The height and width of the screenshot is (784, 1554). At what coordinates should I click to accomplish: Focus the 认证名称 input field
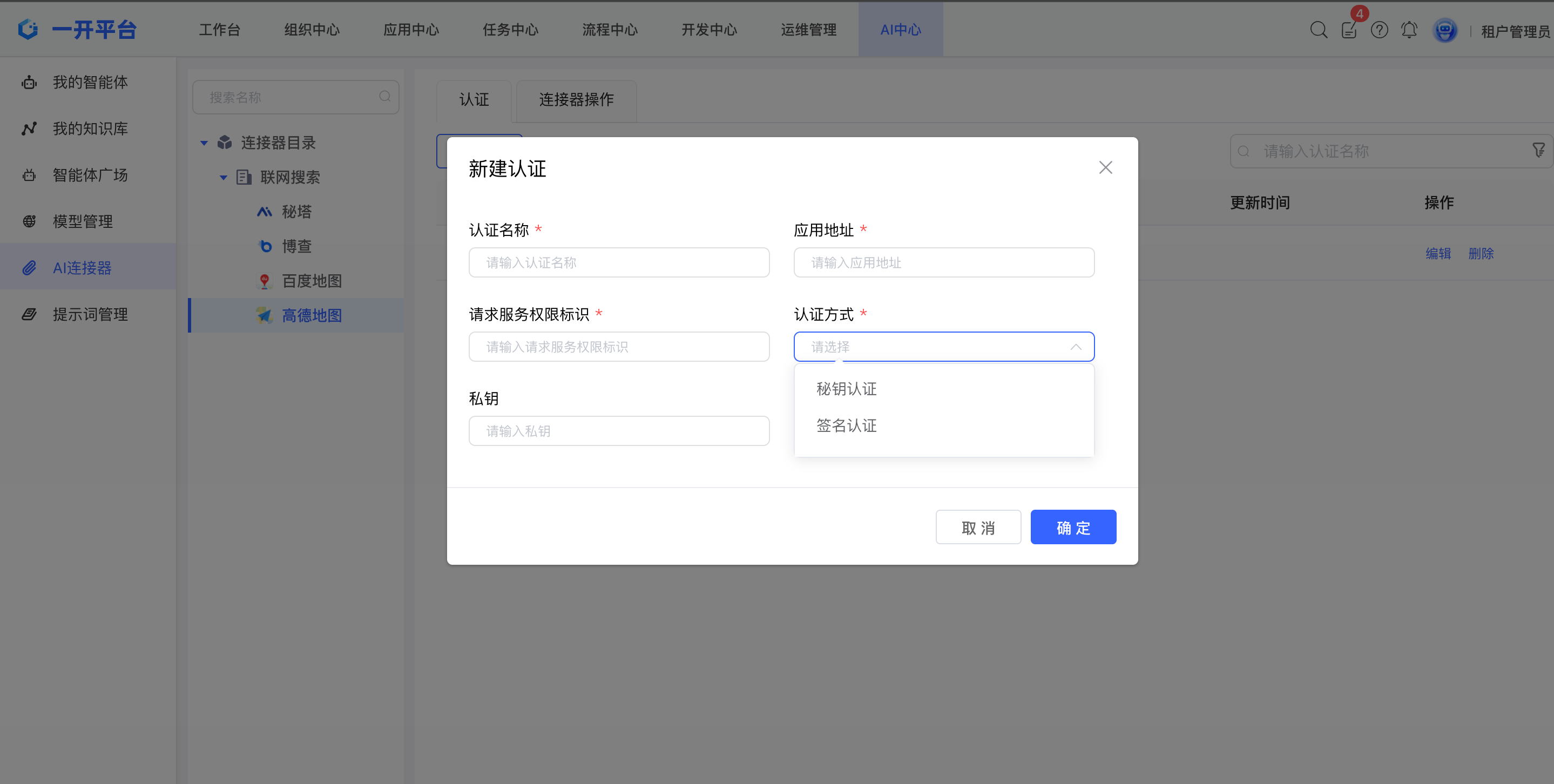click(618, 262)
